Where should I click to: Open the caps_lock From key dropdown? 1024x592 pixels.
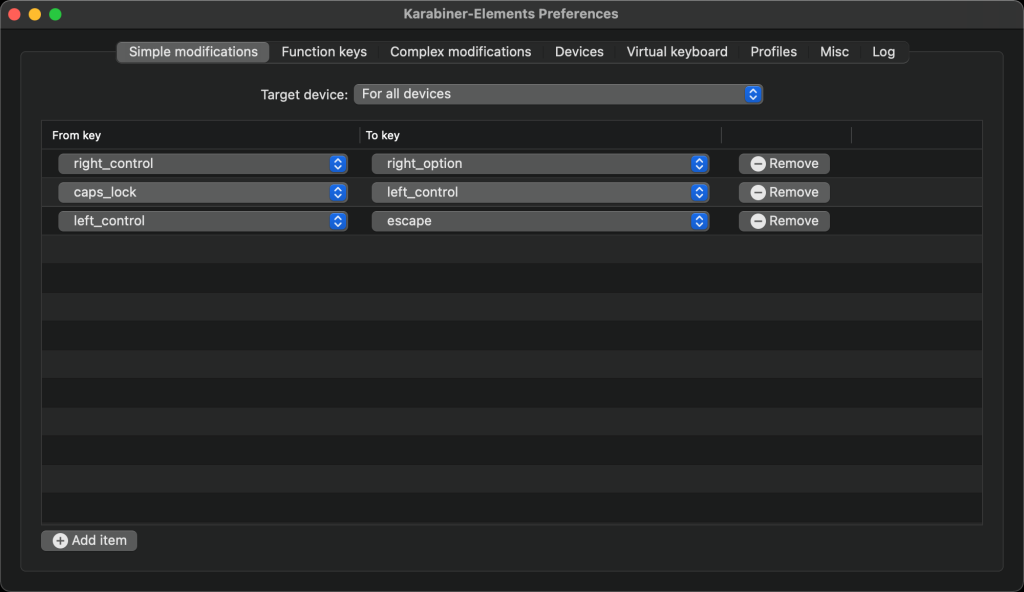click(x=202, y=192)
